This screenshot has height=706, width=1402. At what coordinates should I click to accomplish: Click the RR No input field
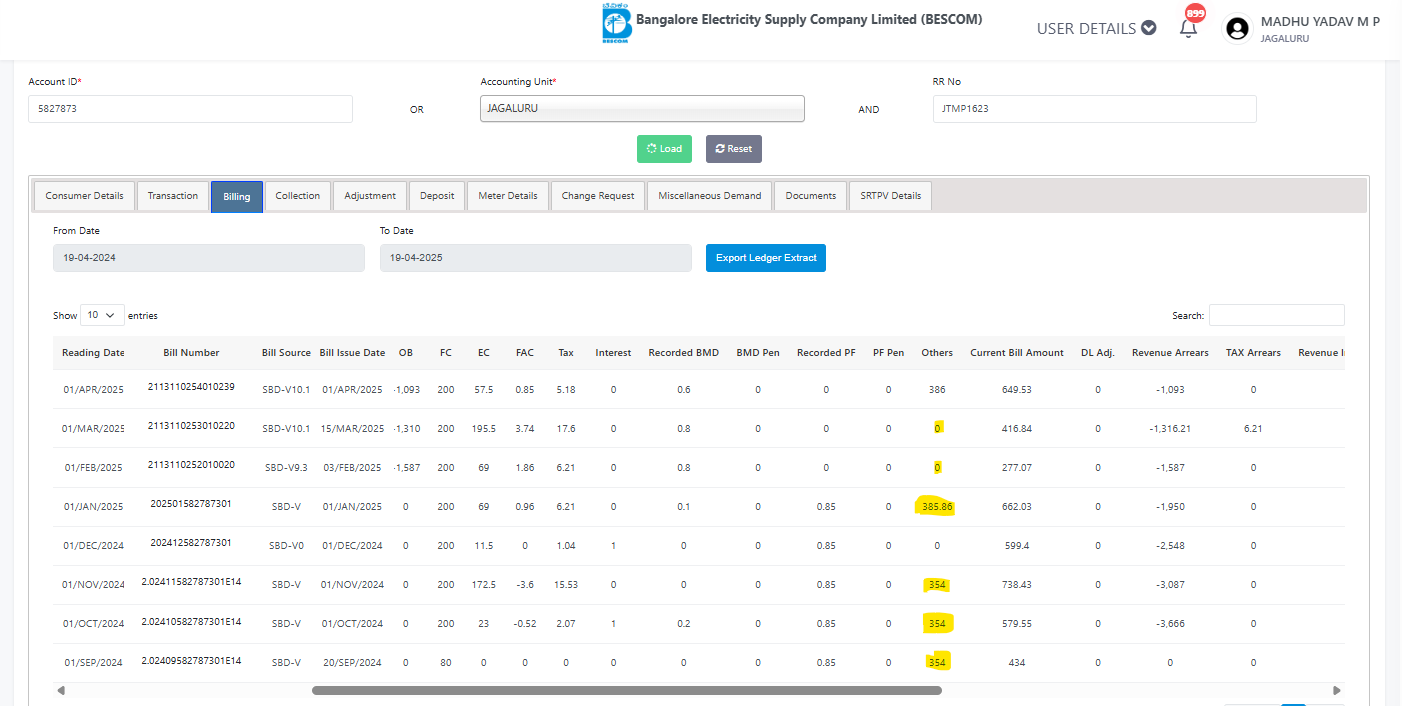[1094, 109]
